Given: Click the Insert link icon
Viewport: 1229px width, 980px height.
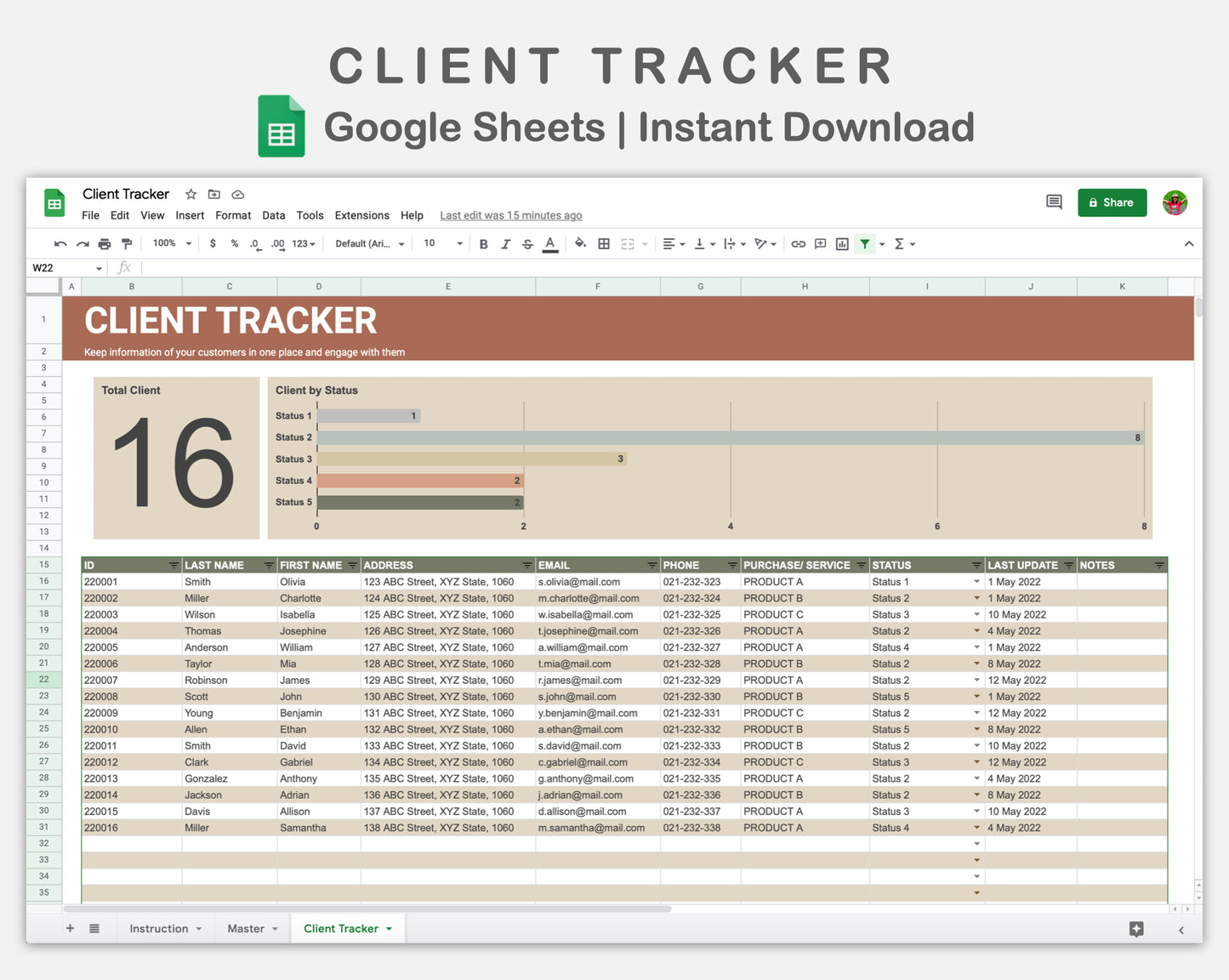Looking at the screenshot, I should pos(798,243).
